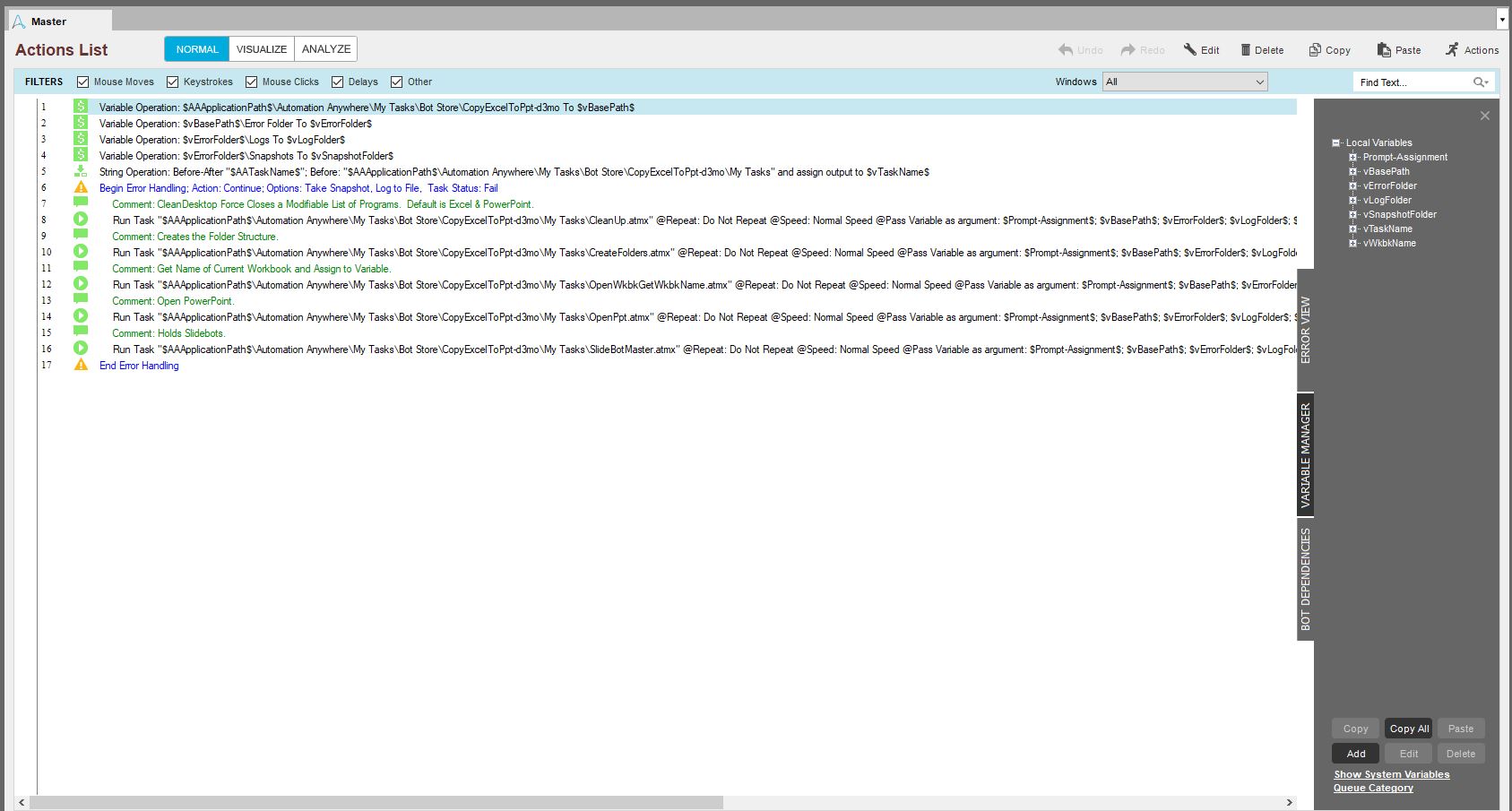
Task: Toggle the Keystrokes filter checkbox
Action: [173, 82]
